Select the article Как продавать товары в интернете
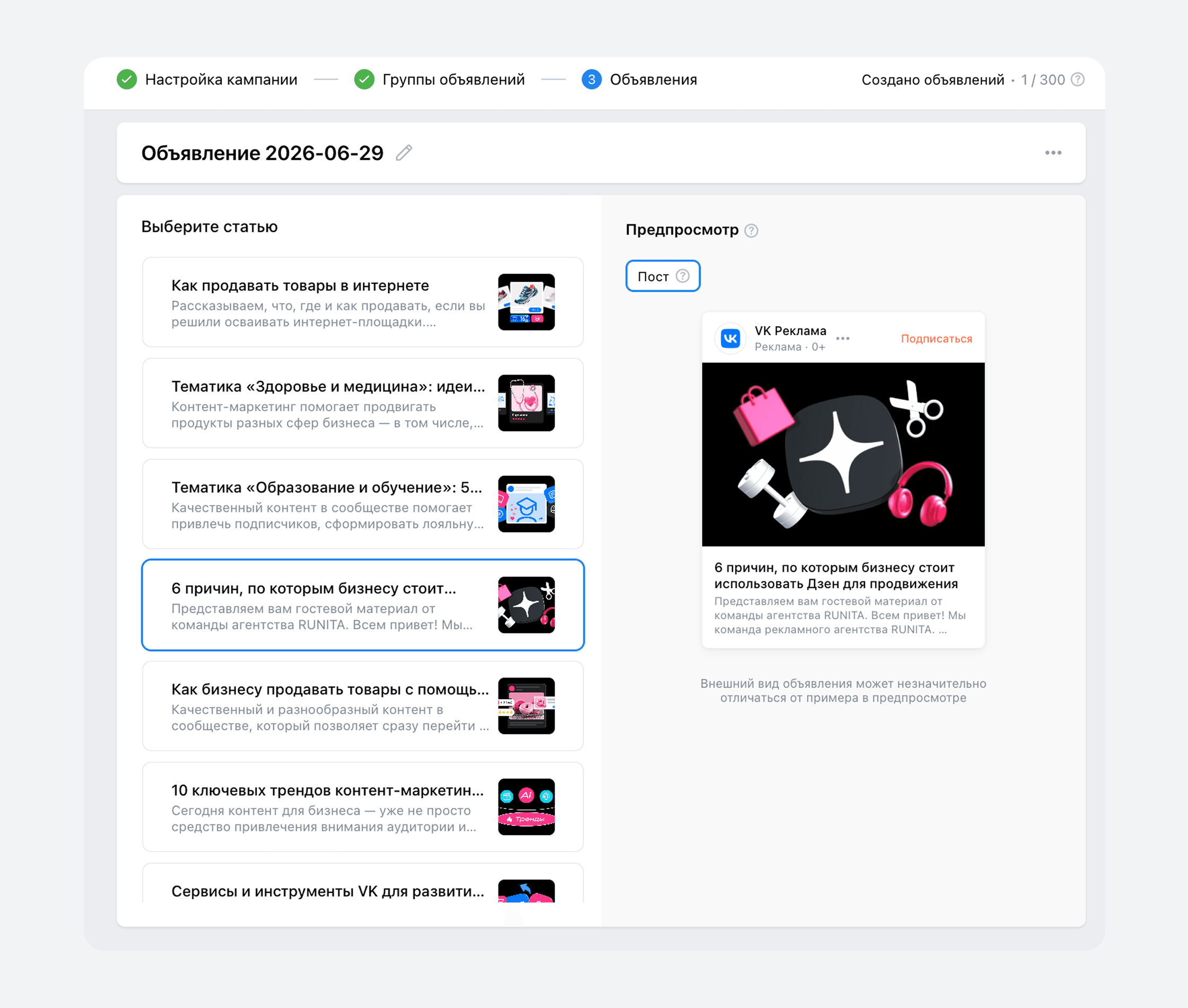The image size is (1188, 1008). click(x=363, y=302)
